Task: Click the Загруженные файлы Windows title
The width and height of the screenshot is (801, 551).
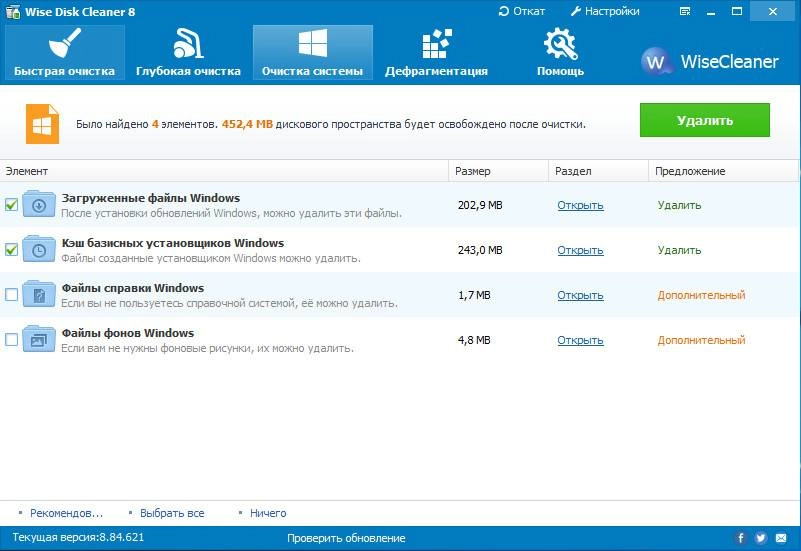Action: tap(151, 198)
